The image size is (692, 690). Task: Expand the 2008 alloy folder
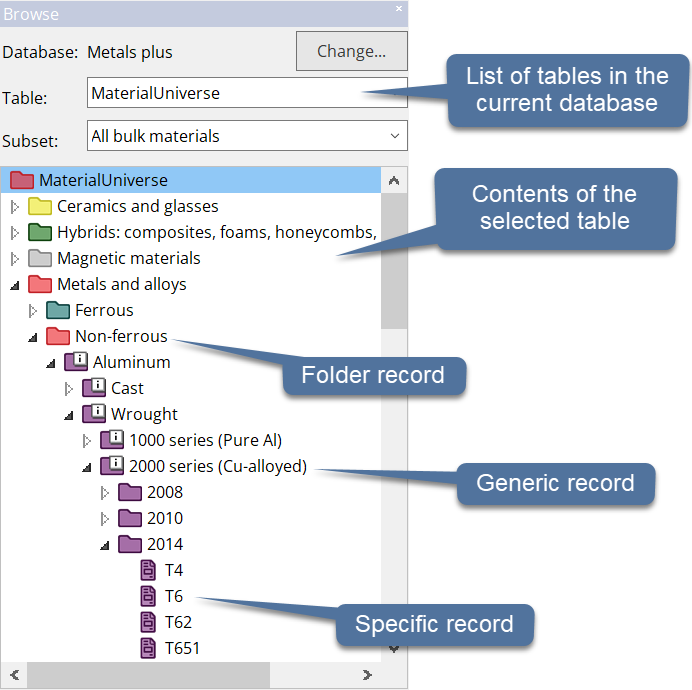tap(105, 493)
